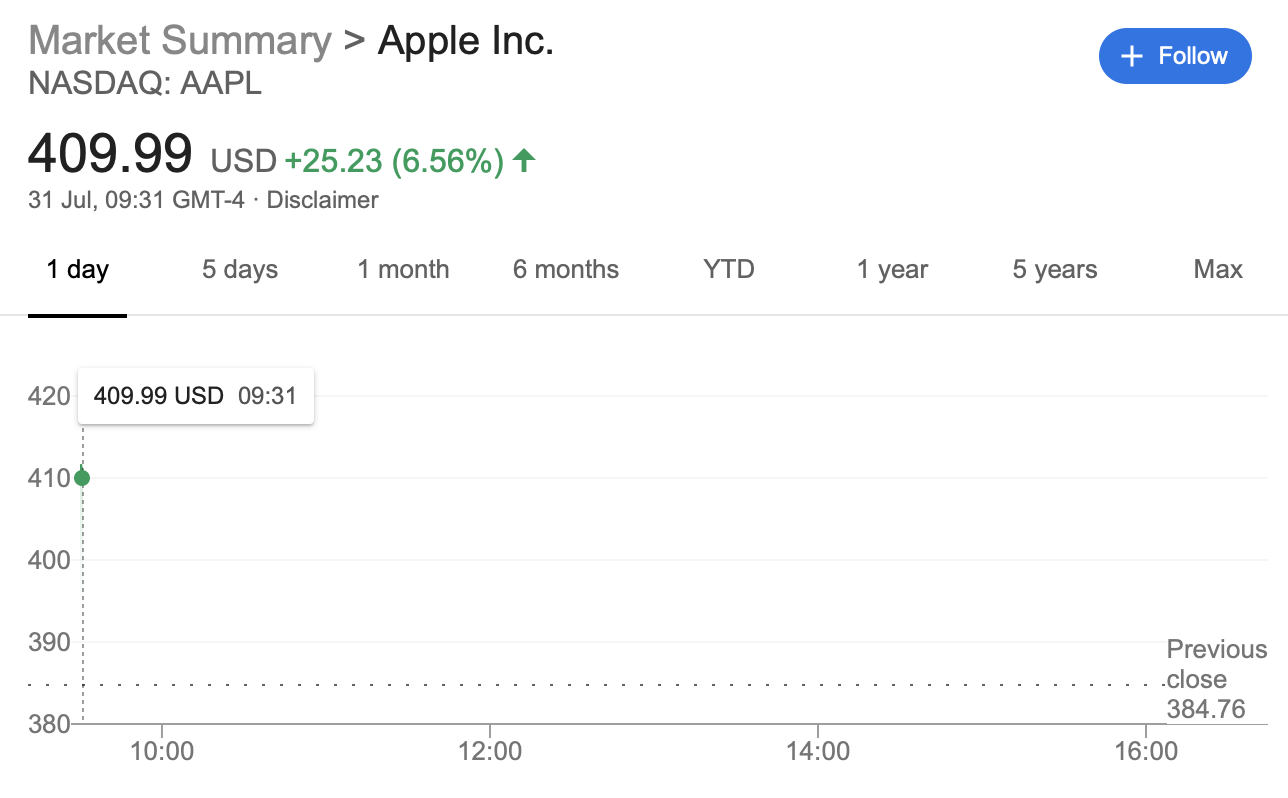This screenshot has height=798, width=1288.
Task: Open the 1 year chart
Action: (x=892, y=269)
